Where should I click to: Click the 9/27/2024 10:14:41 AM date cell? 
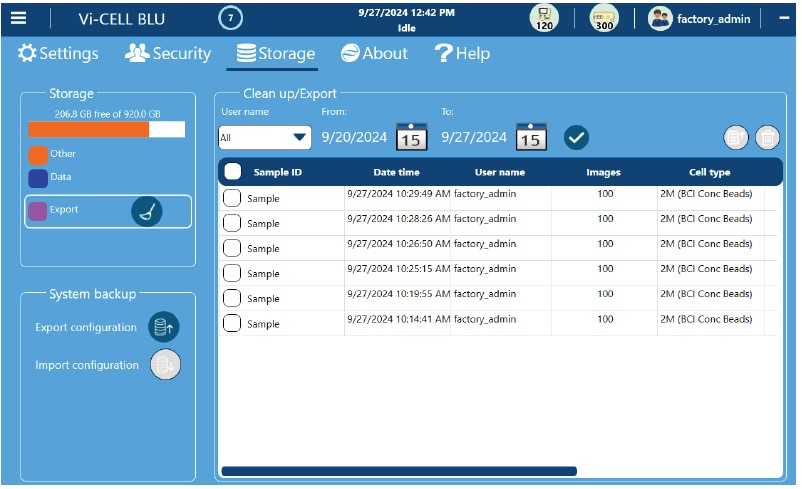click(398, 319)
